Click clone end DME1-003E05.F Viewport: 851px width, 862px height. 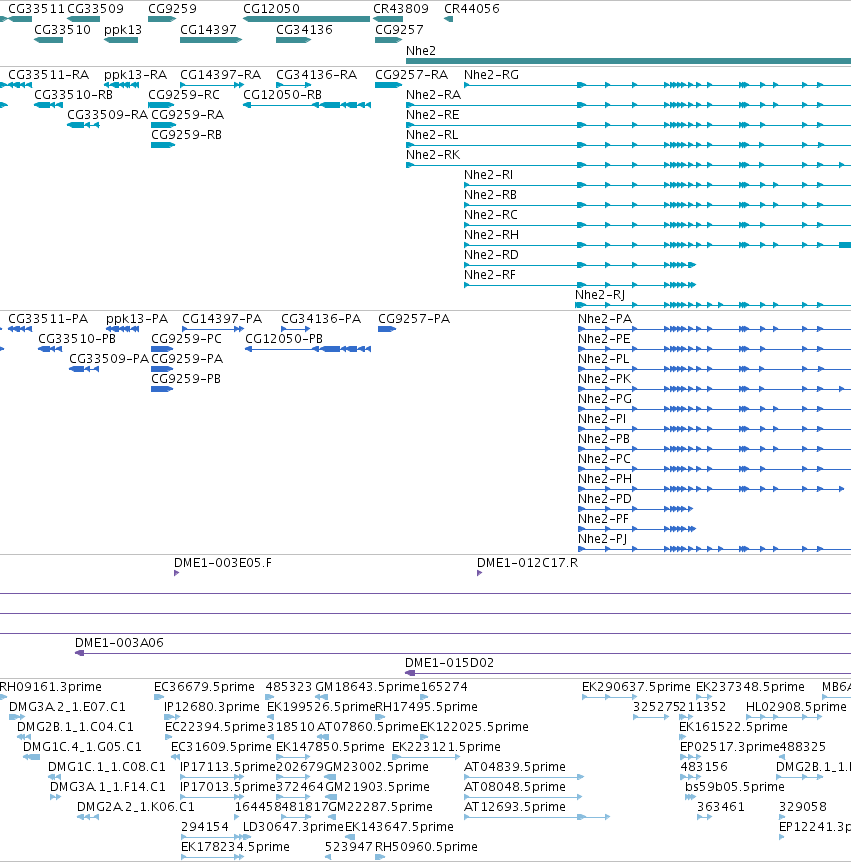(x=223, y=563)
